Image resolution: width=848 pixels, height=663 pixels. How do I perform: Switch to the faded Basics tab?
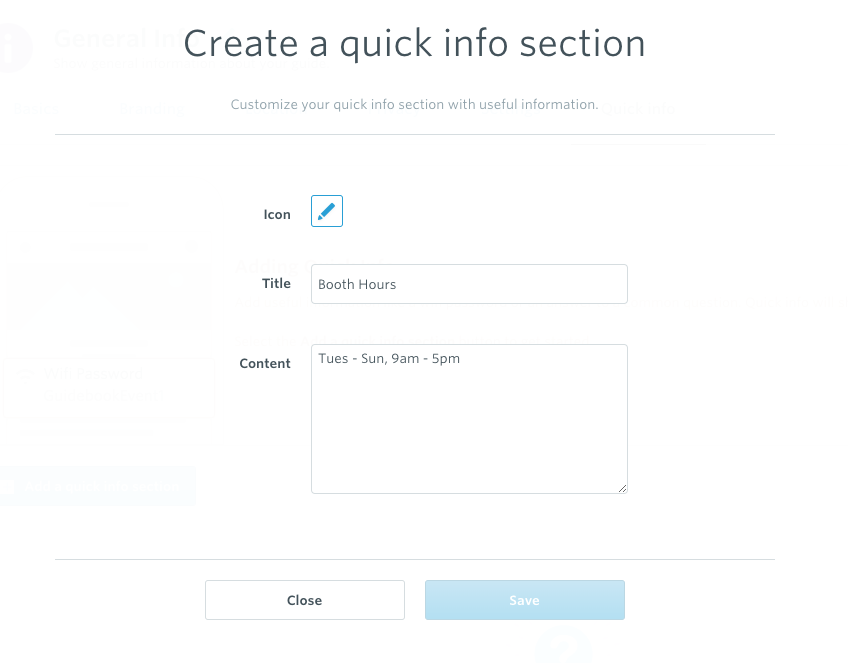click(x=36, y=109)
